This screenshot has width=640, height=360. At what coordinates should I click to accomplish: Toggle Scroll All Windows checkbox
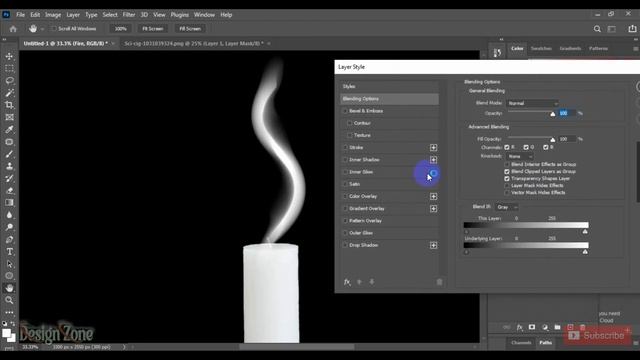54,29
